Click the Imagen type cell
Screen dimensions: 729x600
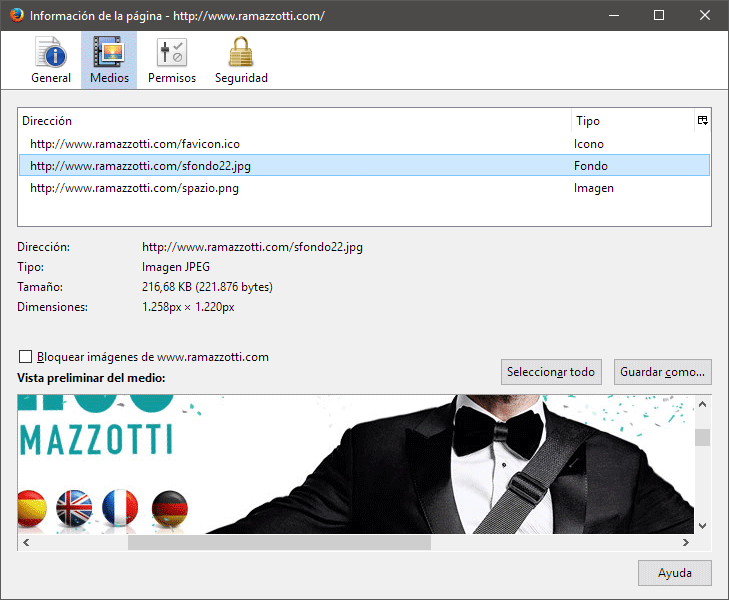(594, 188)
